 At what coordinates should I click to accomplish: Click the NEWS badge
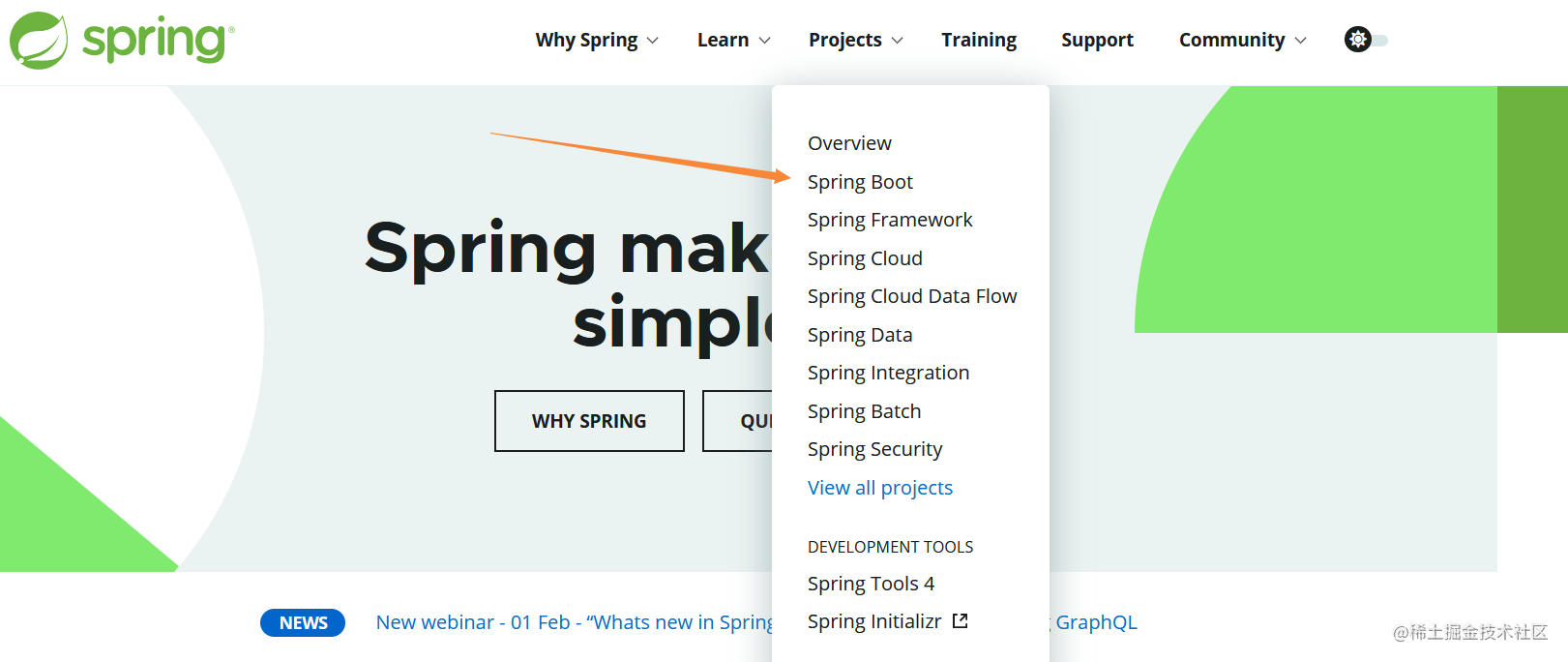(303, 622)
